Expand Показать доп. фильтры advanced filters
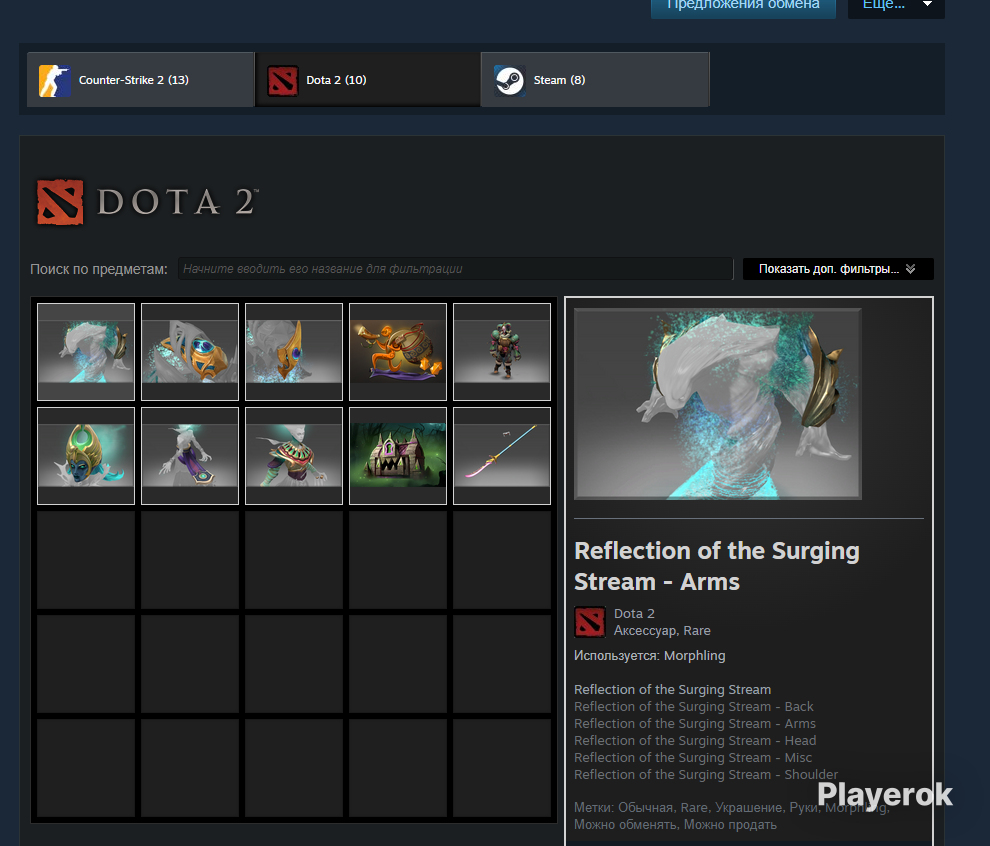Screen dimensions: 990x846 (x=838, y=269)
